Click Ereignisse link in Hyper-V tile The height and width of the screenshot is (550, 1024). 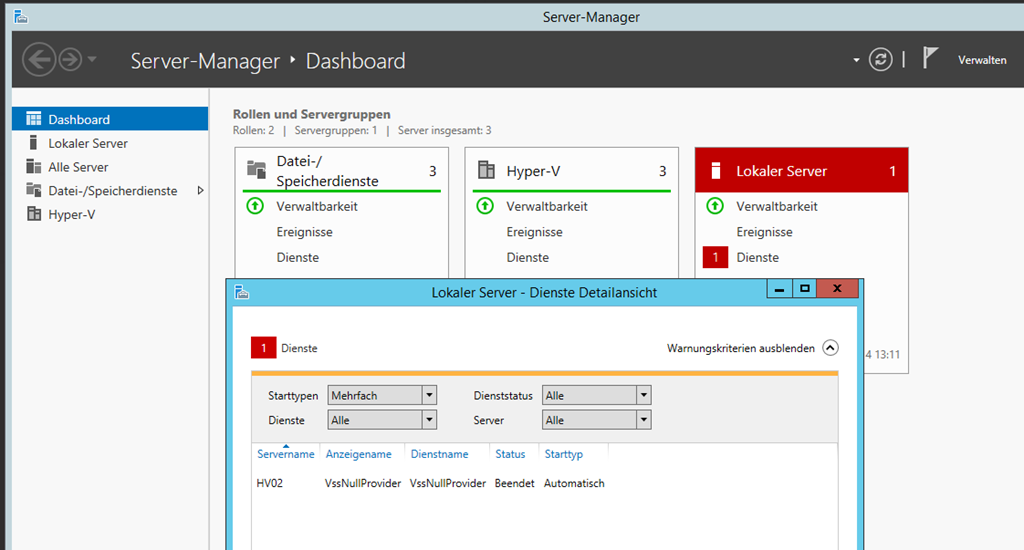point(531,232)
